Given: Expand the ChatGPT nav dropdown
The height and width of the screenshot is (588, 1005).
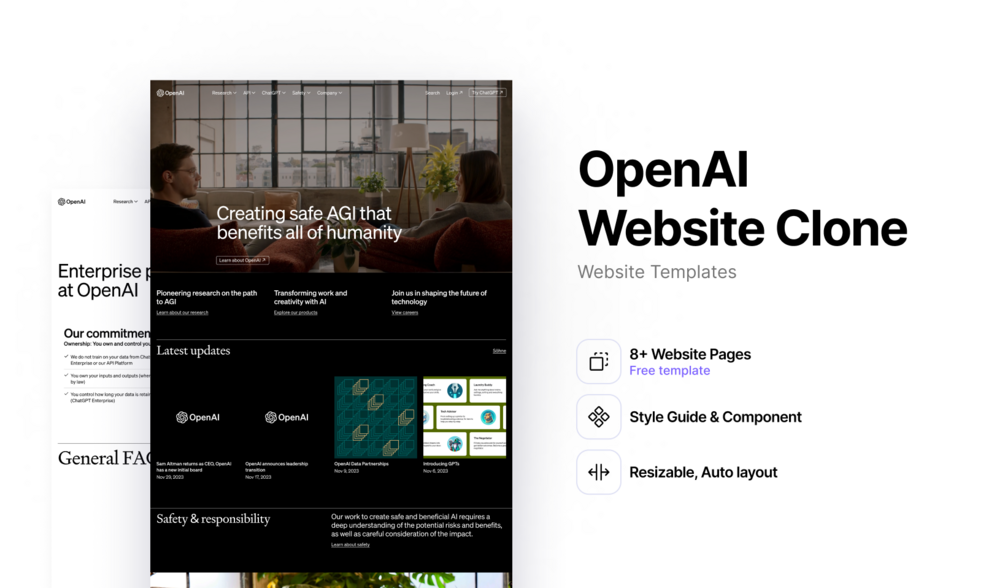Looking at the screenshot, I should pos(274,93).
